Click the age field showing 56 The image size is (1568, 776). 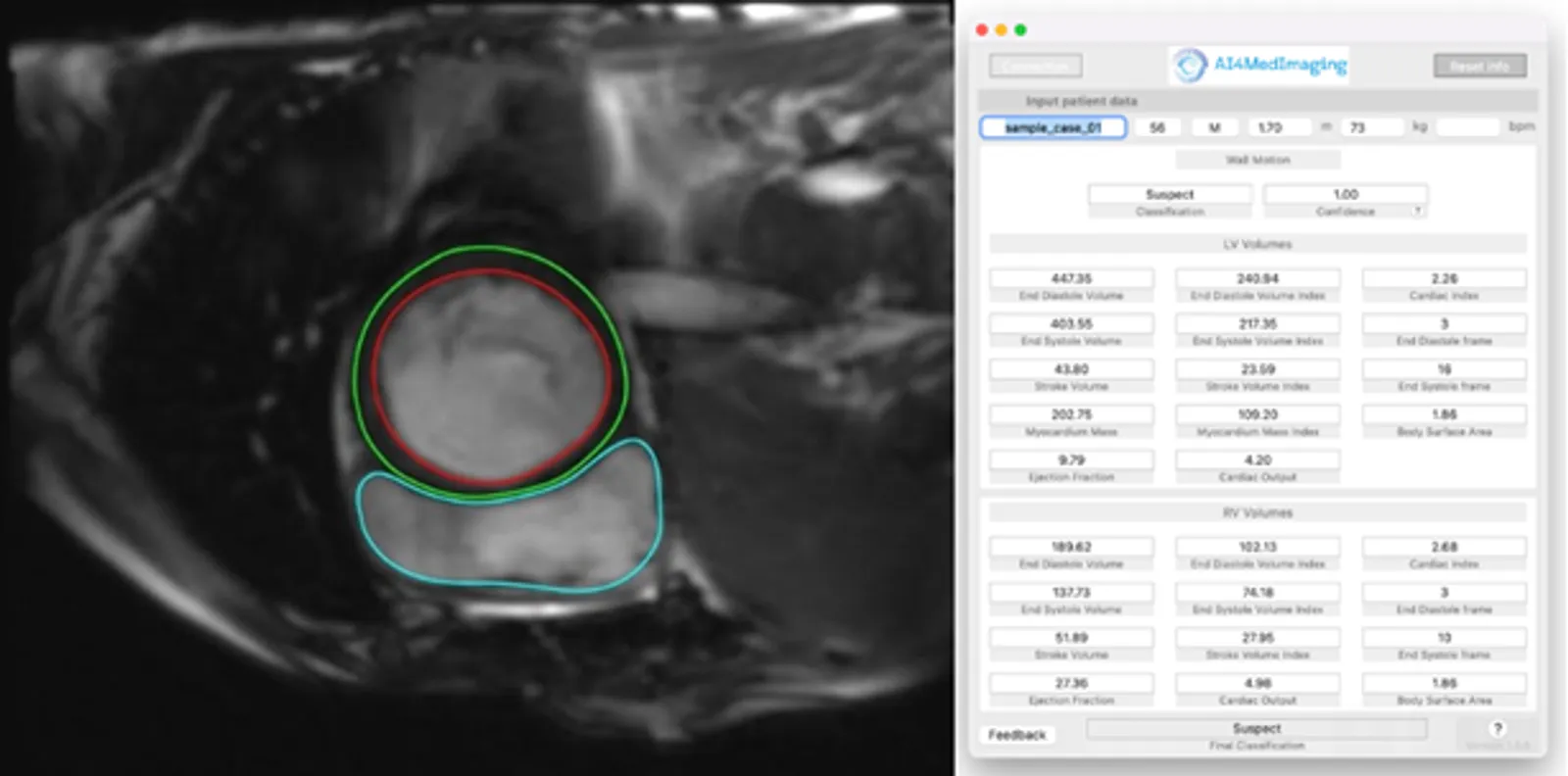(x=1157, y=127)
